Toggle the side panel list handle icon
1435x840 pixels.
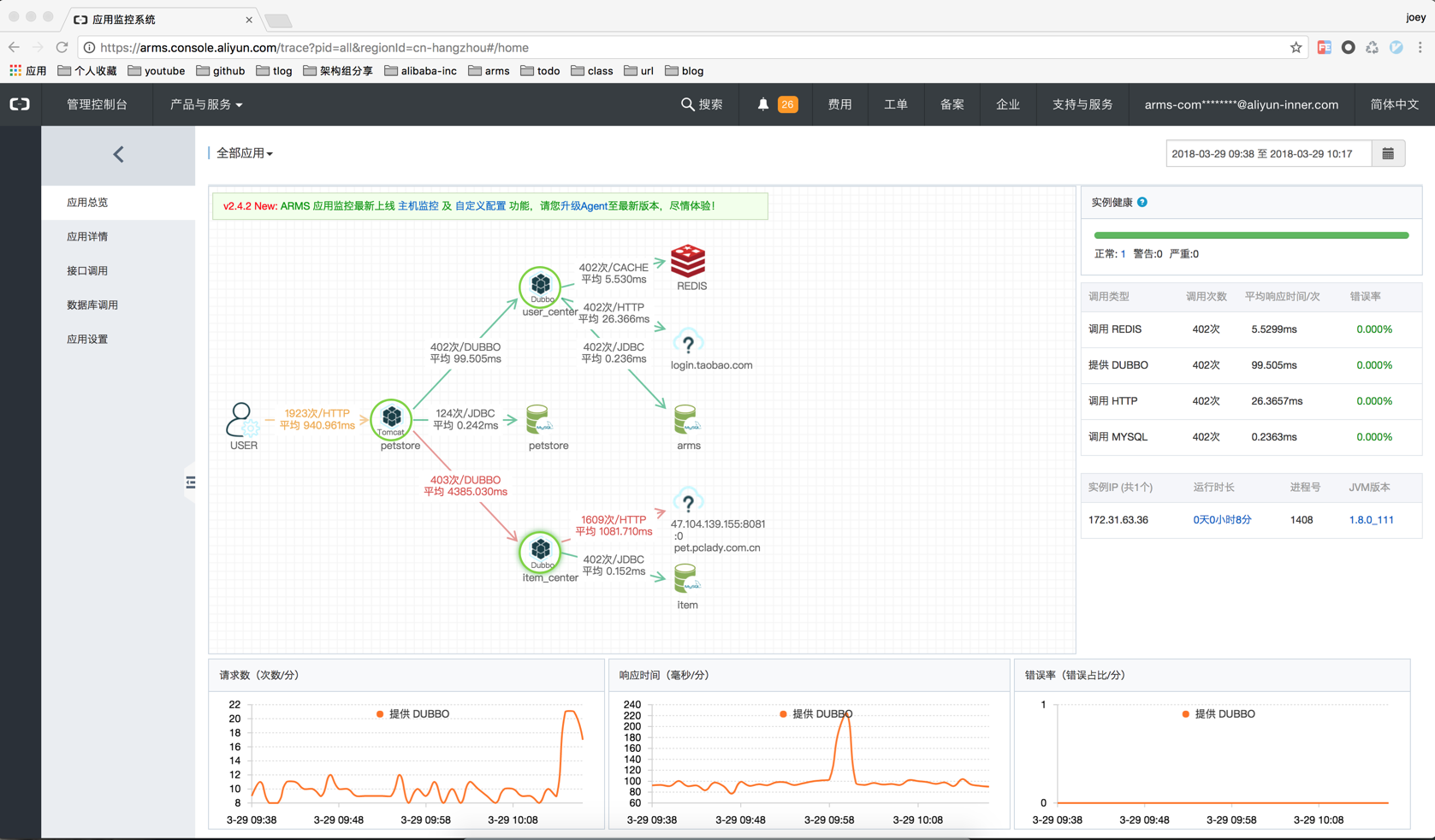(190, 482)
